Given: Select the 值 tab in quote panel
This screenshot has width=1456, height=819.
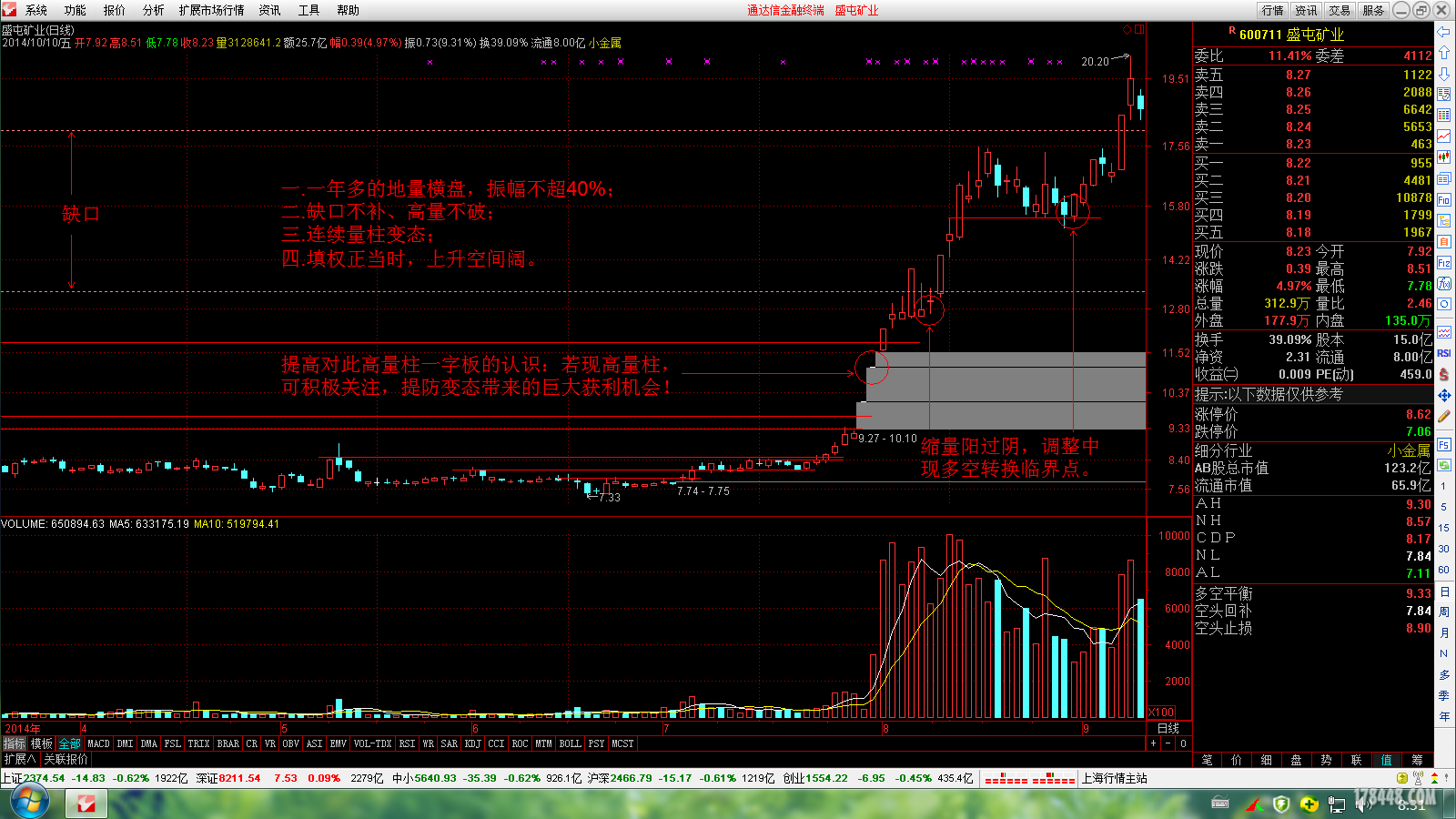Looking at the screenshot, I should click(1387, 760).
